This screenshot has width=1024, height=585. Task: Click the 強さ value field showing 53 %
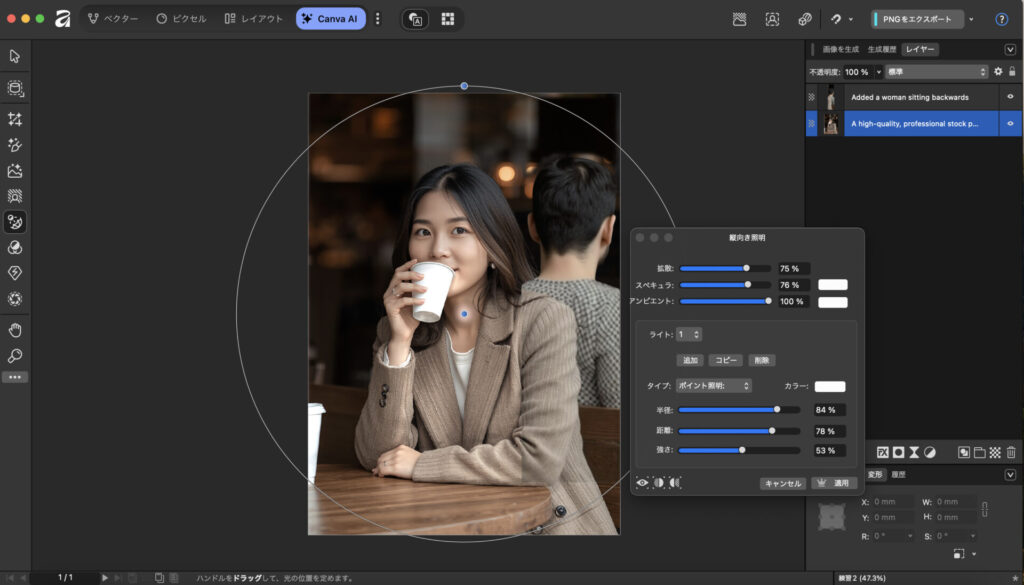point(829,450)
